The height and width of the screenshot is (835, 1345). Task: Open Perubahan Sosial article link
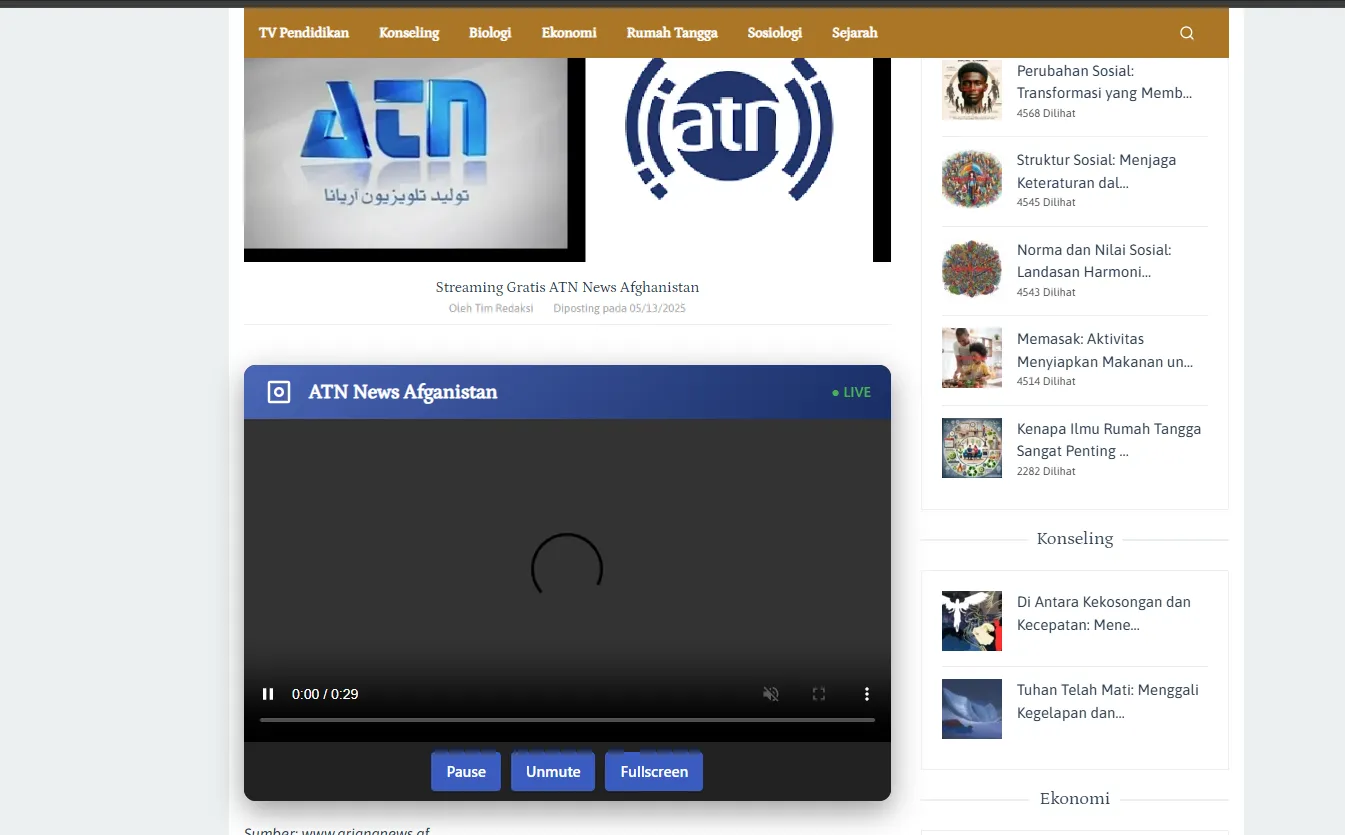point(1104,82)
